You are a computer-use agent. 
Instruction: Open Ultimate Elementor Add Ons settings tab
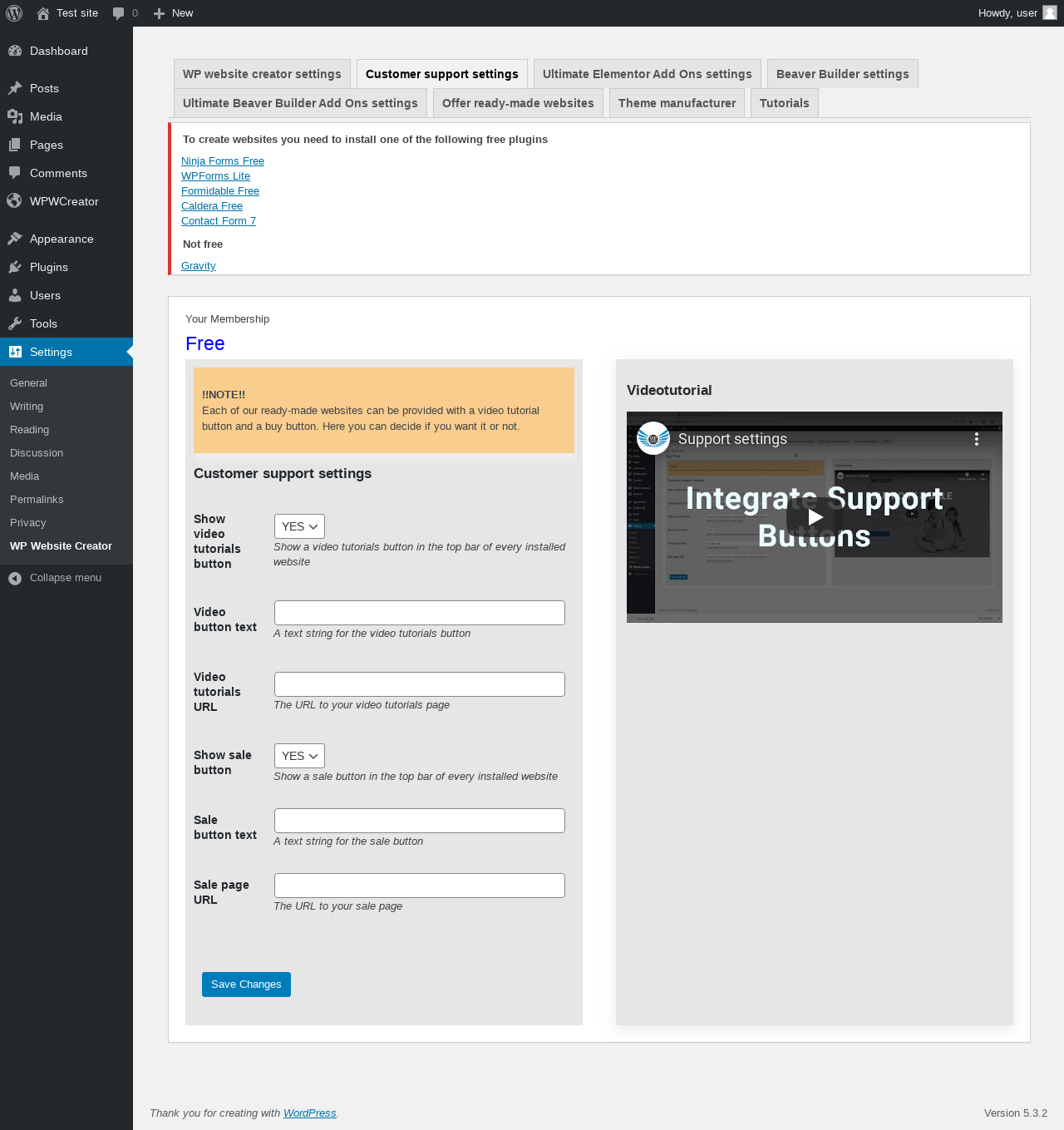tap(648, 74)
